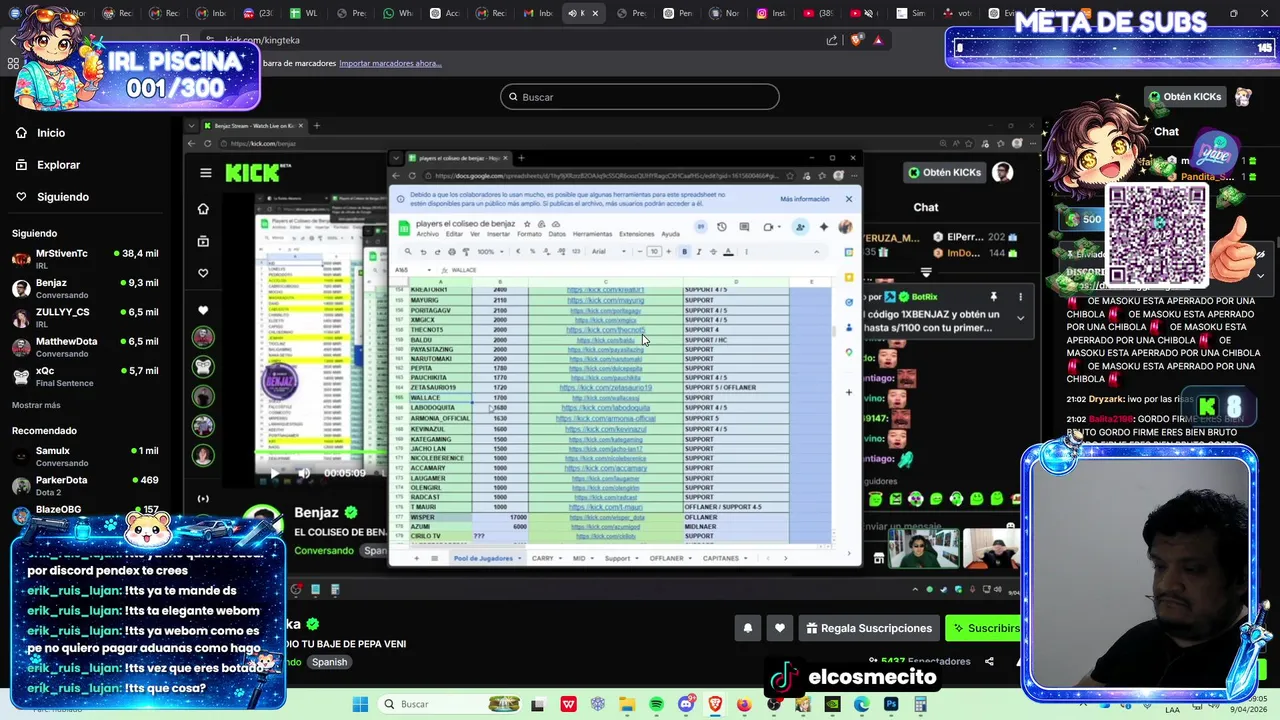Image resolution: width=1280 pixels, height=720 pixels.
Task: Open the 123 number format menu
Action: (x=576, y=252)
